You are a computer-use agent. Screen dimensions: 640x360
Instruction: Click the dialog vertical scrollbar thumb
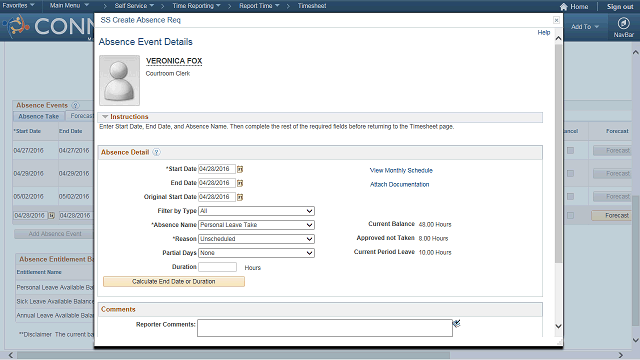(x=558, y=153)
